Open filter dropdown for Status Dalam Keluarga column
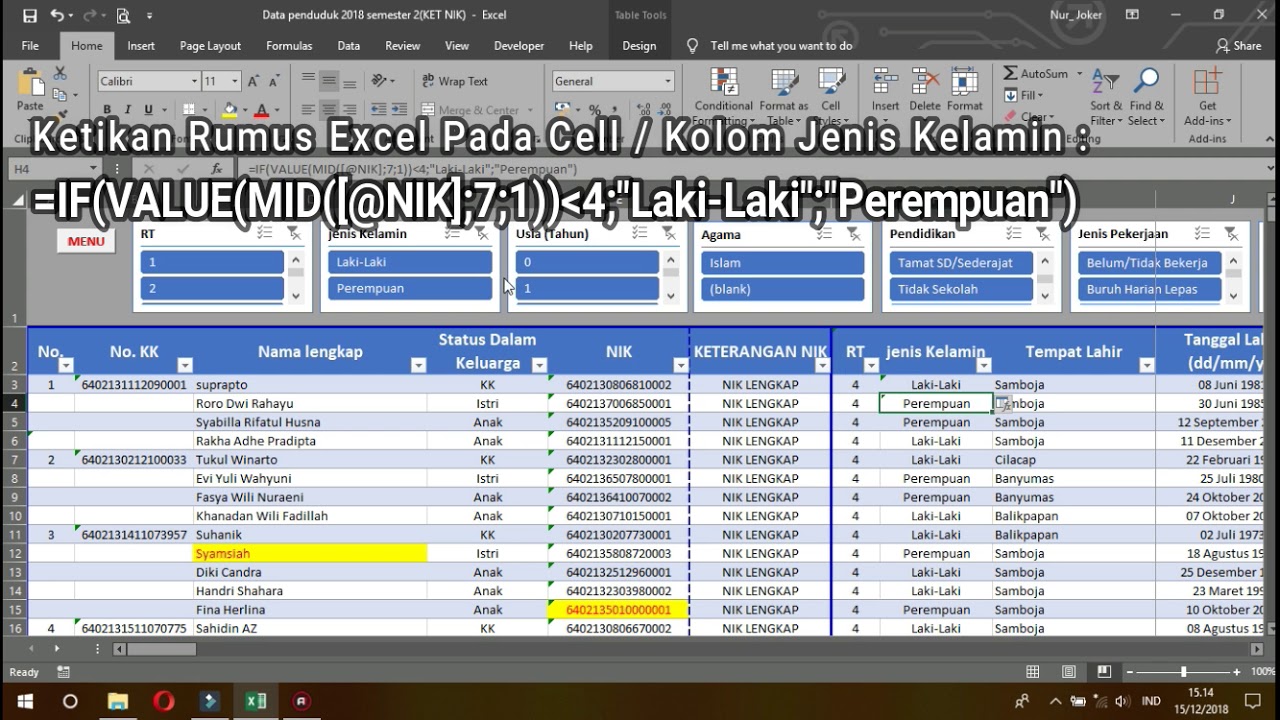This screenshot has height=720, width=1280. tap(539, 365)
